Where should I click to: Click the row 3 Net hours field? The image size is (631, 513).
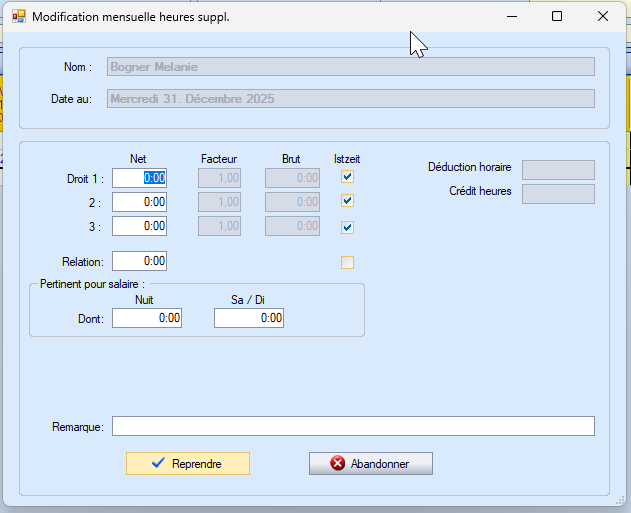click(x=140, y=226)
